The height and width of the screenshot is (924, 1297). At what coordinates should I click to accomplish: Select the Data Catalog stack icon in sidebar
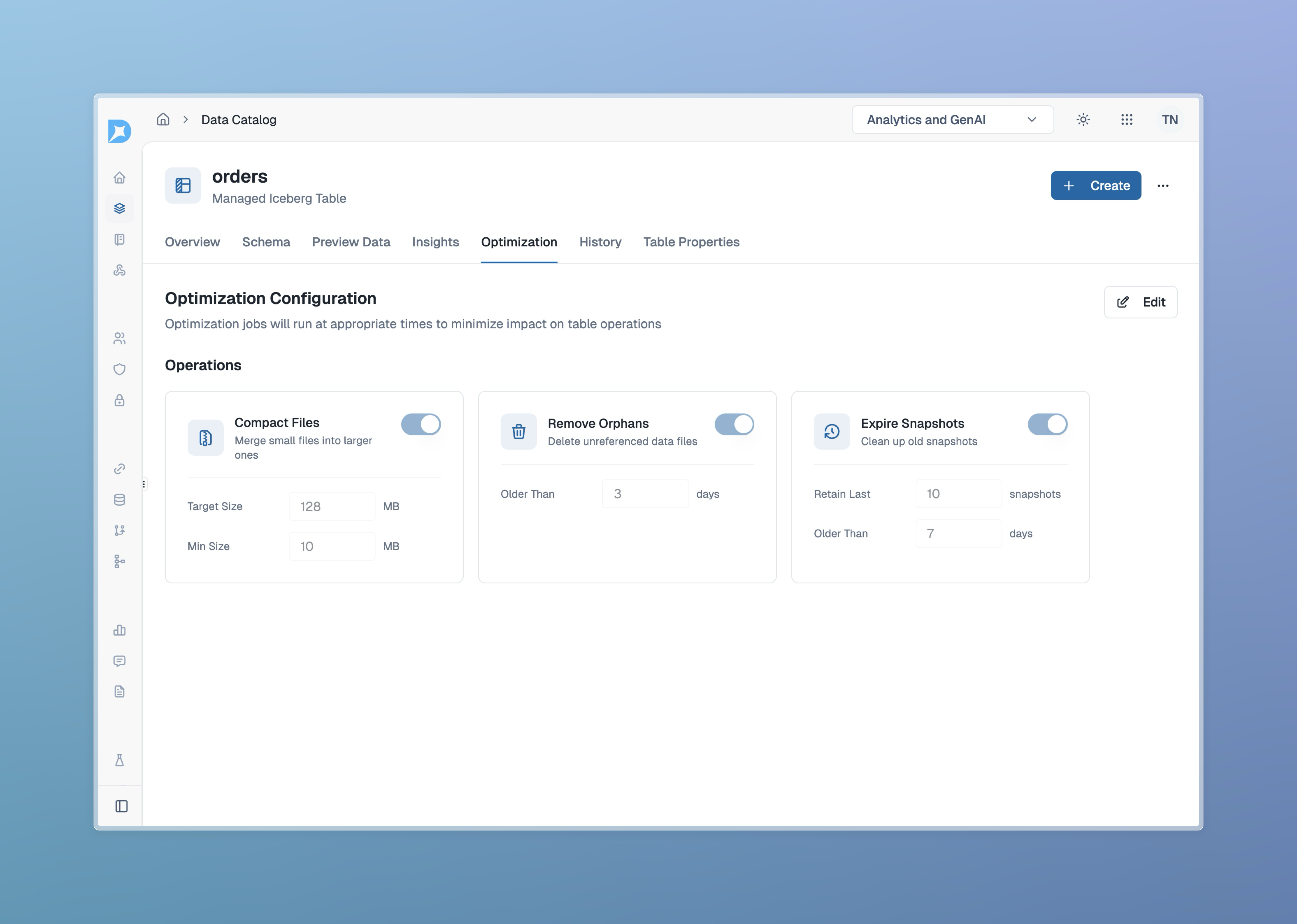pos(120,208)
